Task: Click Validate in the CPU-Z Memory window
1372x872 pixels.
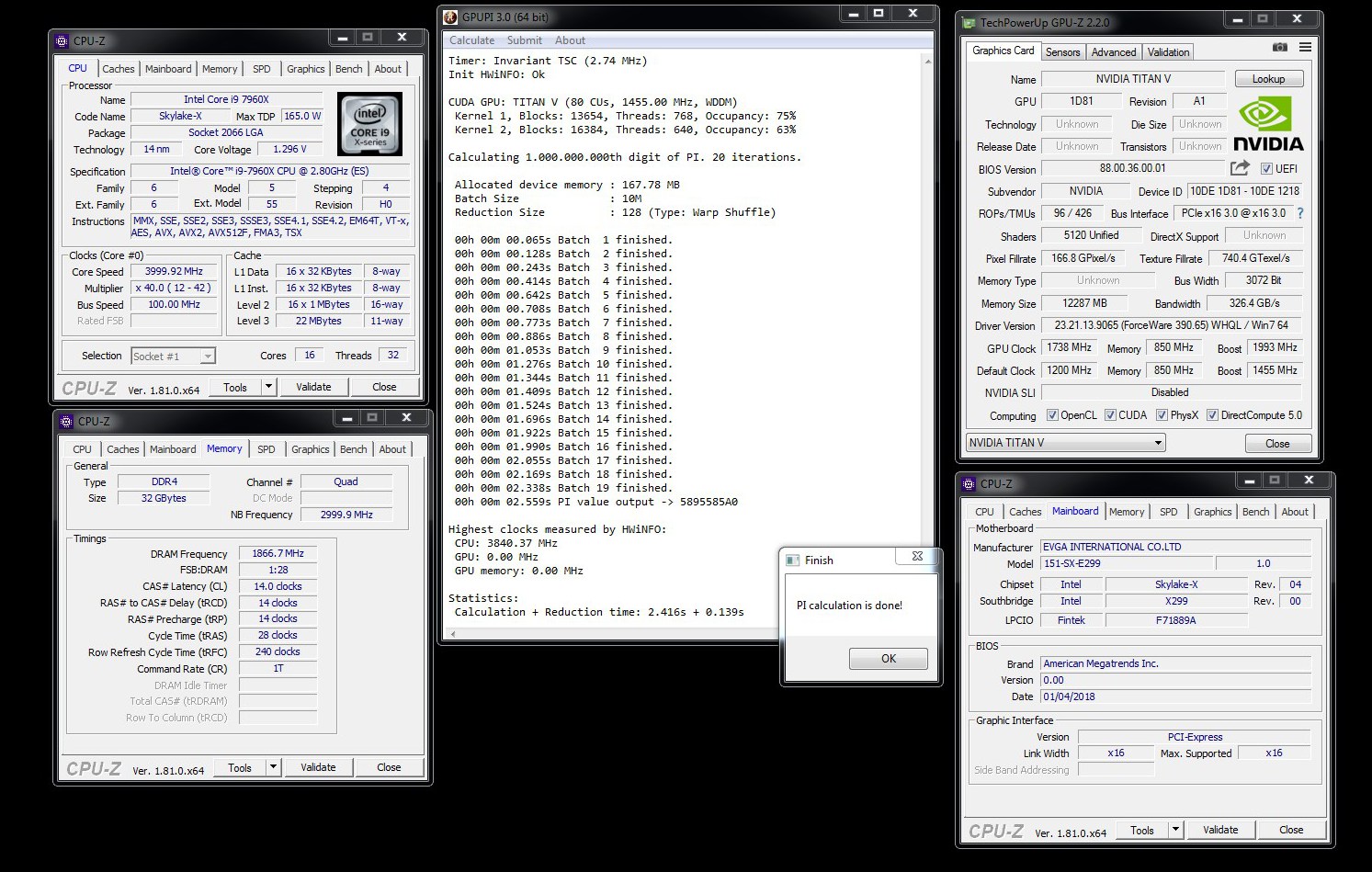Action: click(x=318, y=767)
